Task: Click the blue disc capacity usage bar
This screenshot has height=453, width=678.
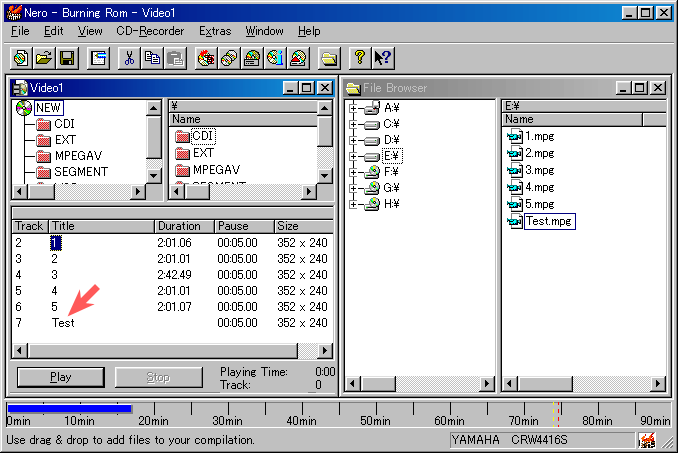Action: 69,408
